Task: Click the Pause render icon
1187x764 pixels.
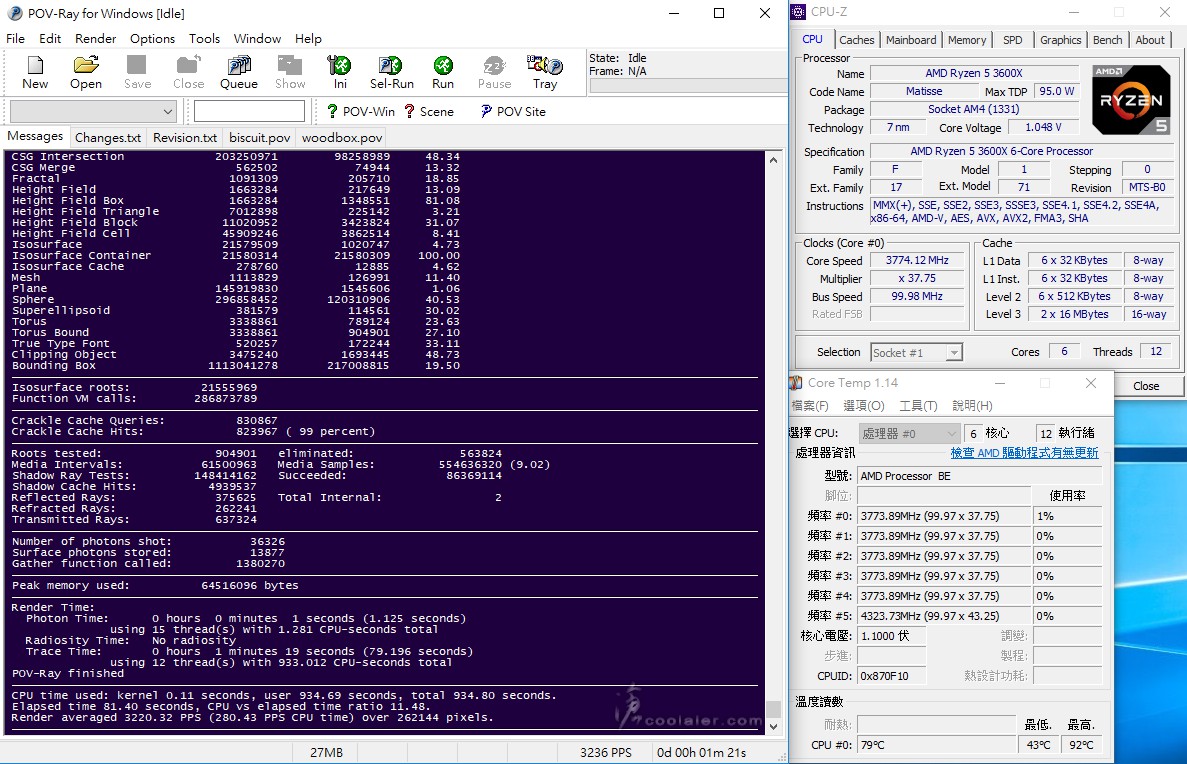Action: pos(494,73)
